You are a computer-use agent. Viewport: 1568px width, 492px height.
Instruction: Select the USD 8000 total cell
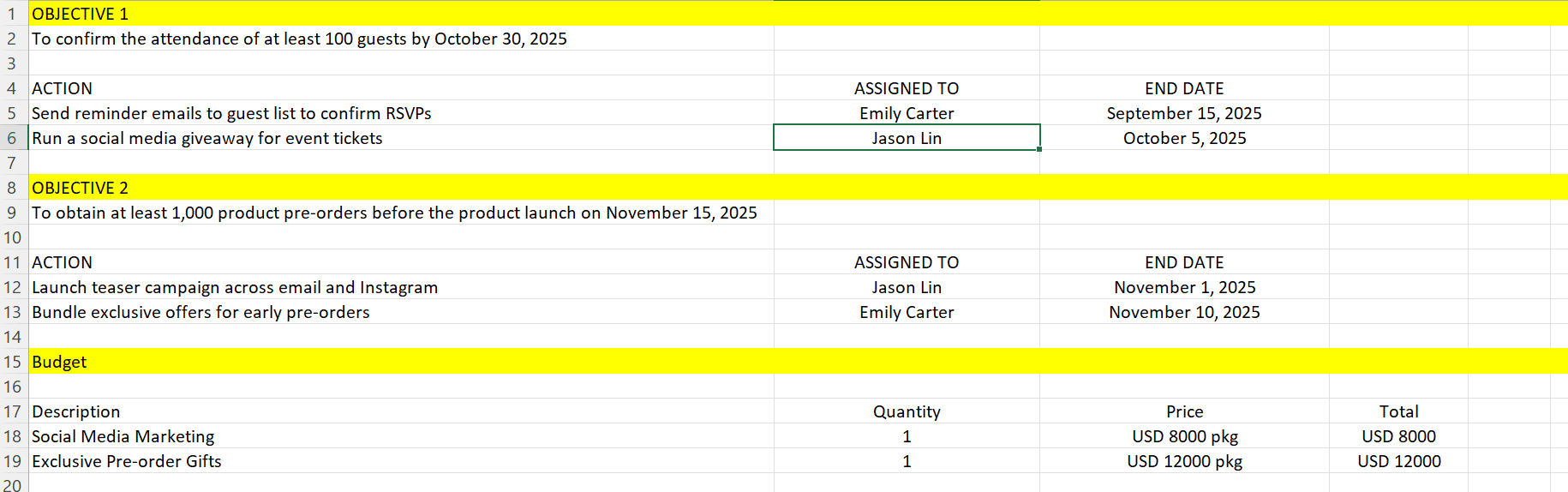(x=1397, y=436)
